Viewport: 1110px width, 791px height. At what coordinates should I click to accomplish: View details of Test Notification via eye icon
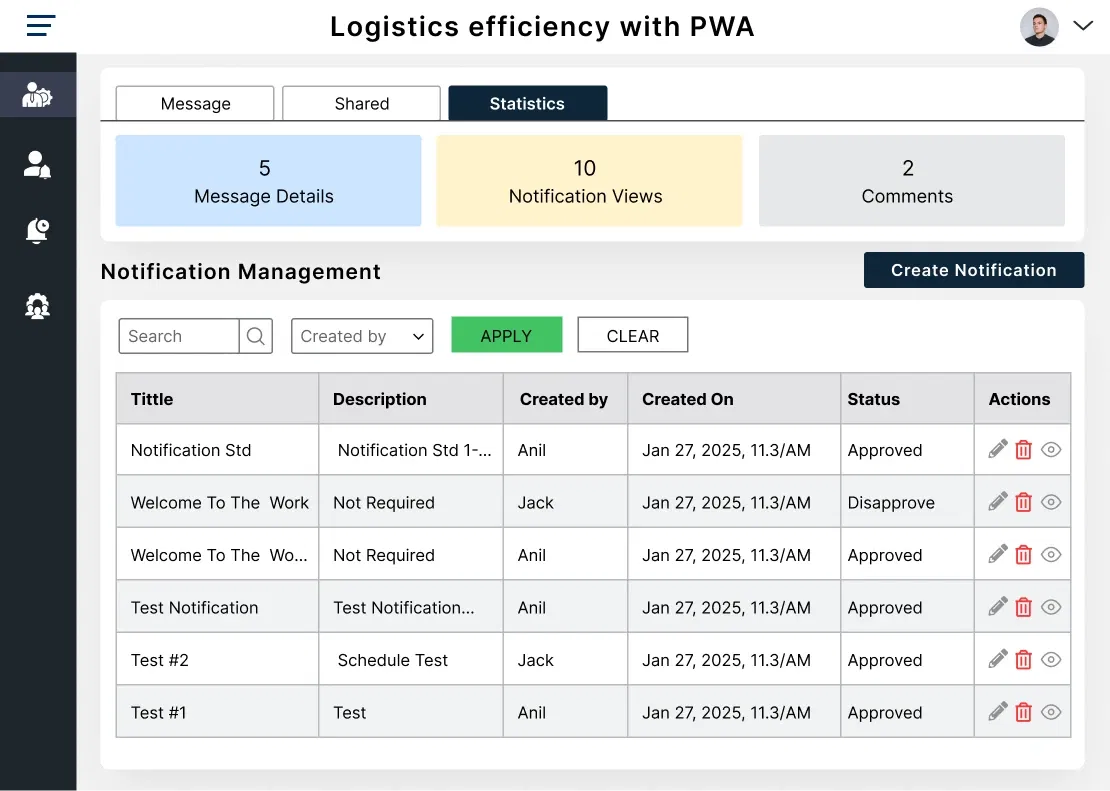click(1051, 606)
